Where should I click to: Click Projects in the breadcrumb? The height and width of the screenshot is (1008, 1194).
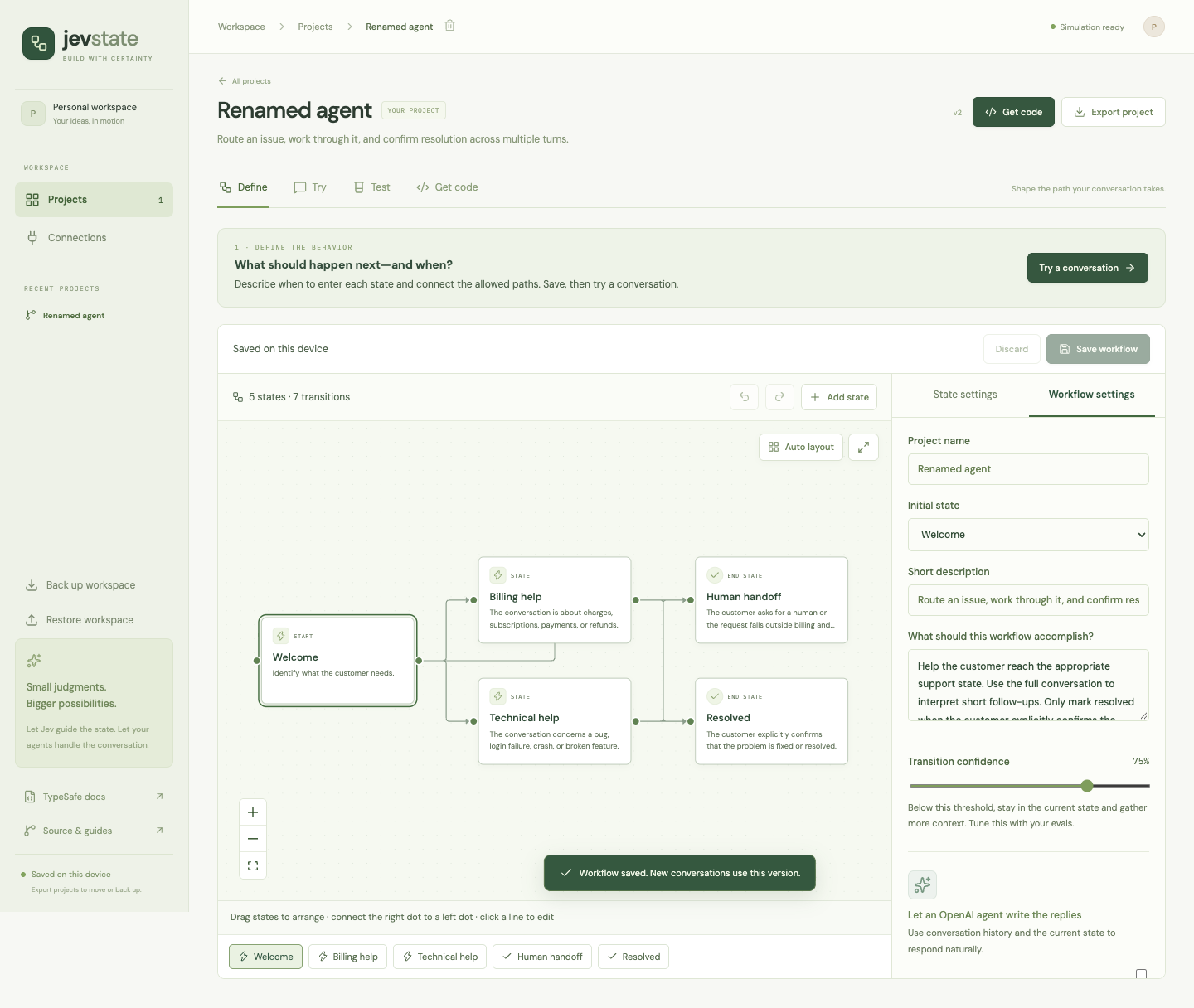pyautogui.click(x=315, y=27)
